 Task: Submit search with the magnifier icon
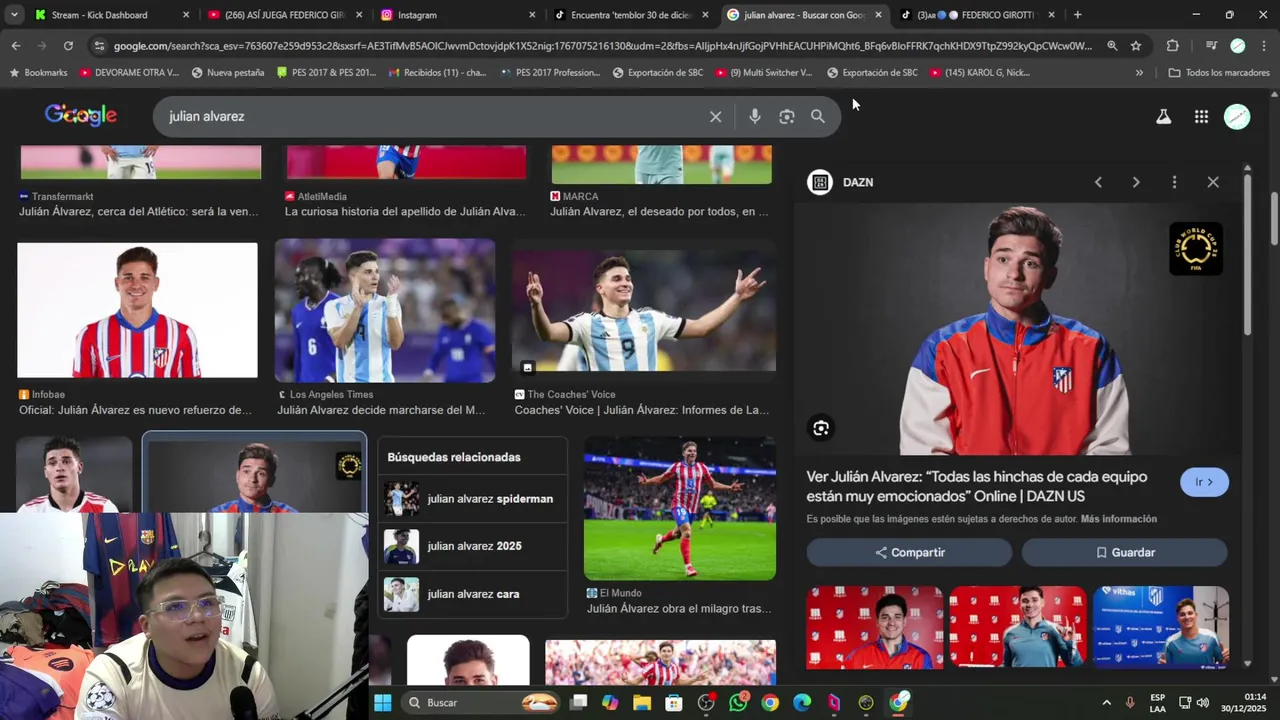tap(818, 116)
